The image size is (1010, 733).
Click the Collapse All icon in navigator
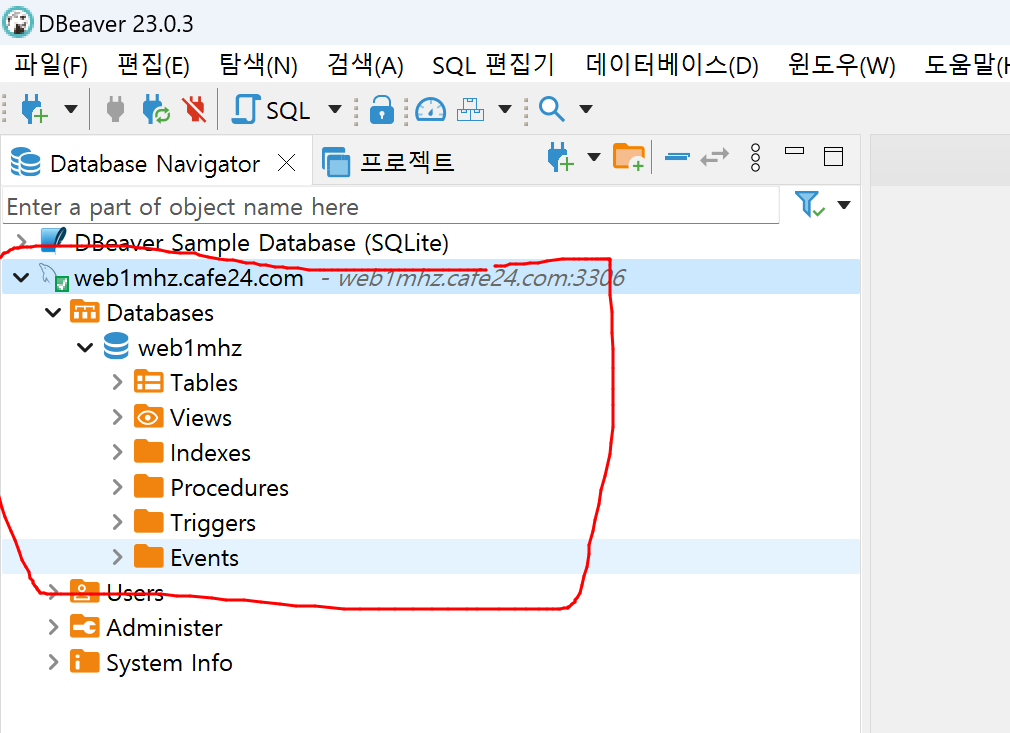677,157
